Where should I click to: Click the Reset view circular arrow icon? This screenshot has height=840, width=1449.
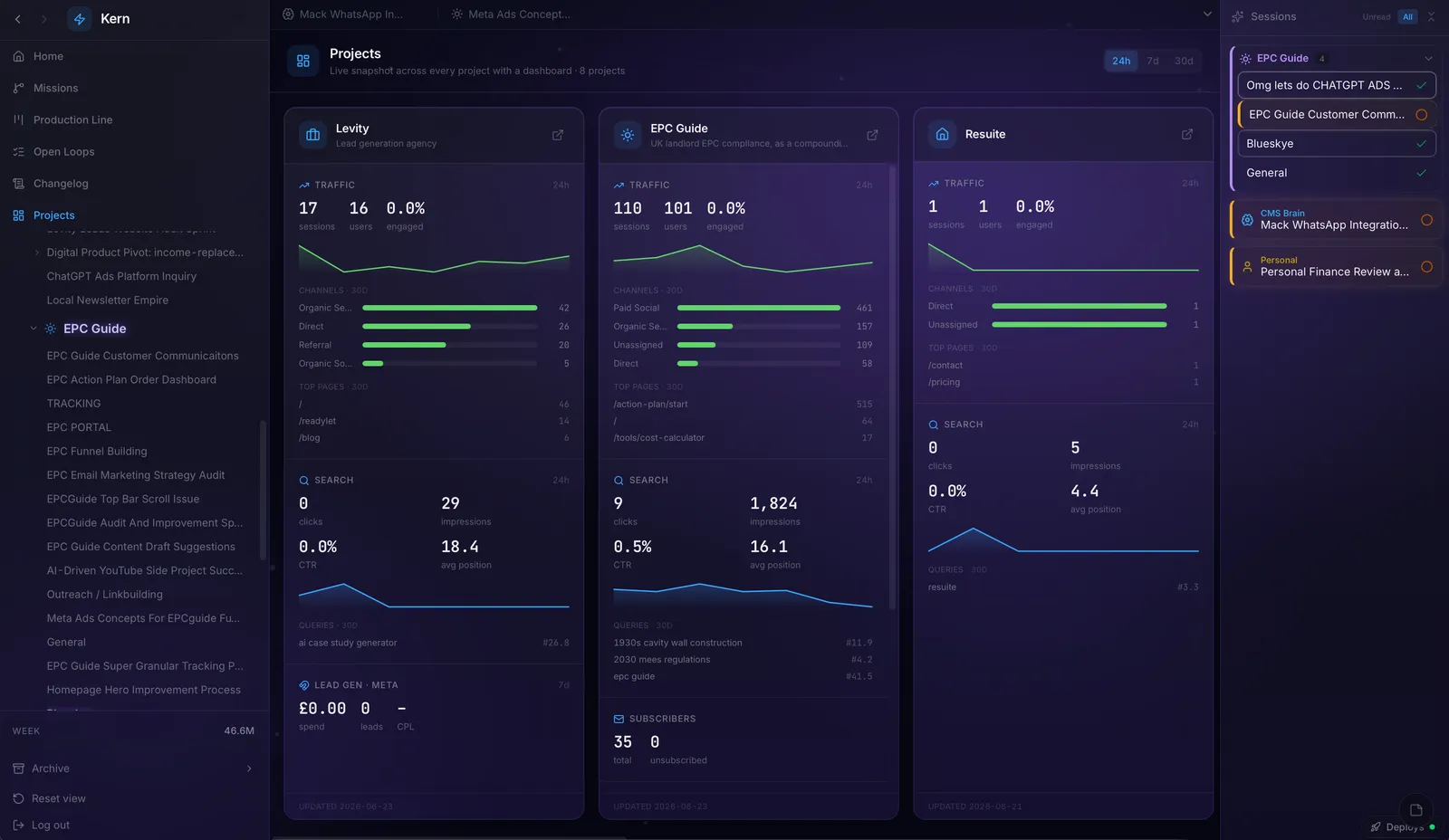point(18,798)
